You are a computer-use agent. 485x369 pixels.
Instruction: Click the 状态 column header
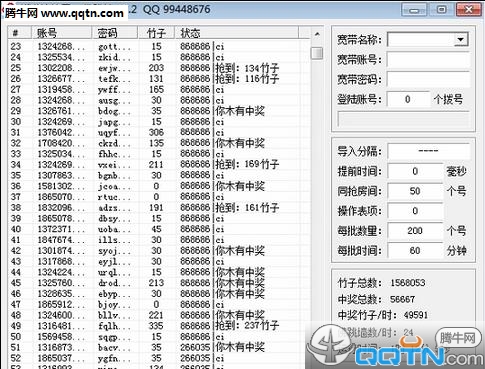click(x=237, y=33)
